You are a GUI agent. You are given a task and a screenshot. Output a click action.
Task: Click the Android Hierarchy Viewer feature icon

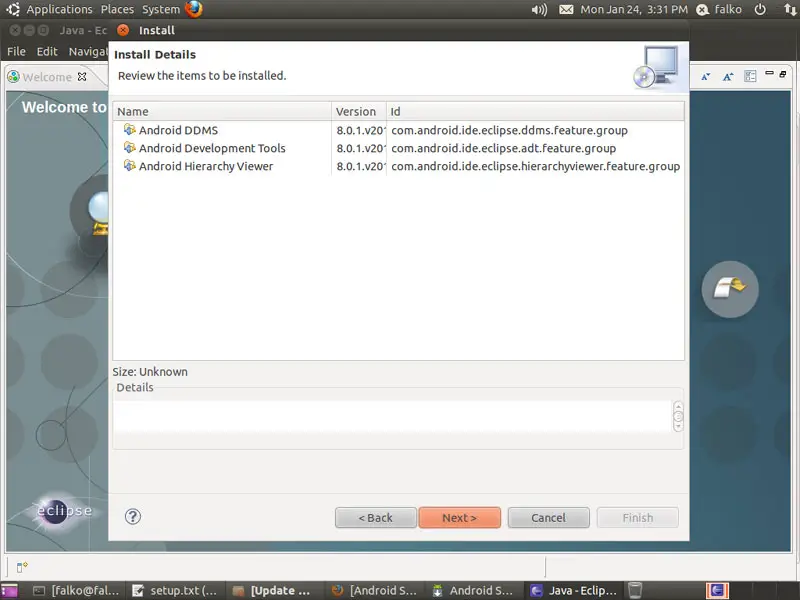point(130,165)
